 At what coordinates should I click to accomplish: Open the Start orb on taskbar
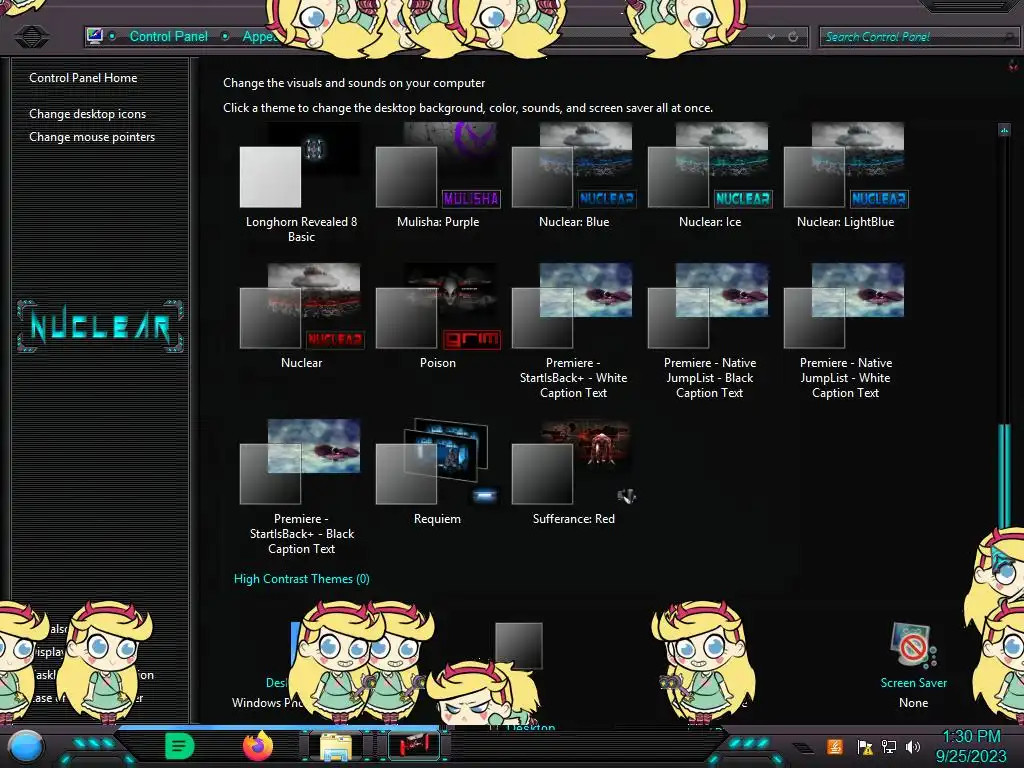[x=26, y=747]
